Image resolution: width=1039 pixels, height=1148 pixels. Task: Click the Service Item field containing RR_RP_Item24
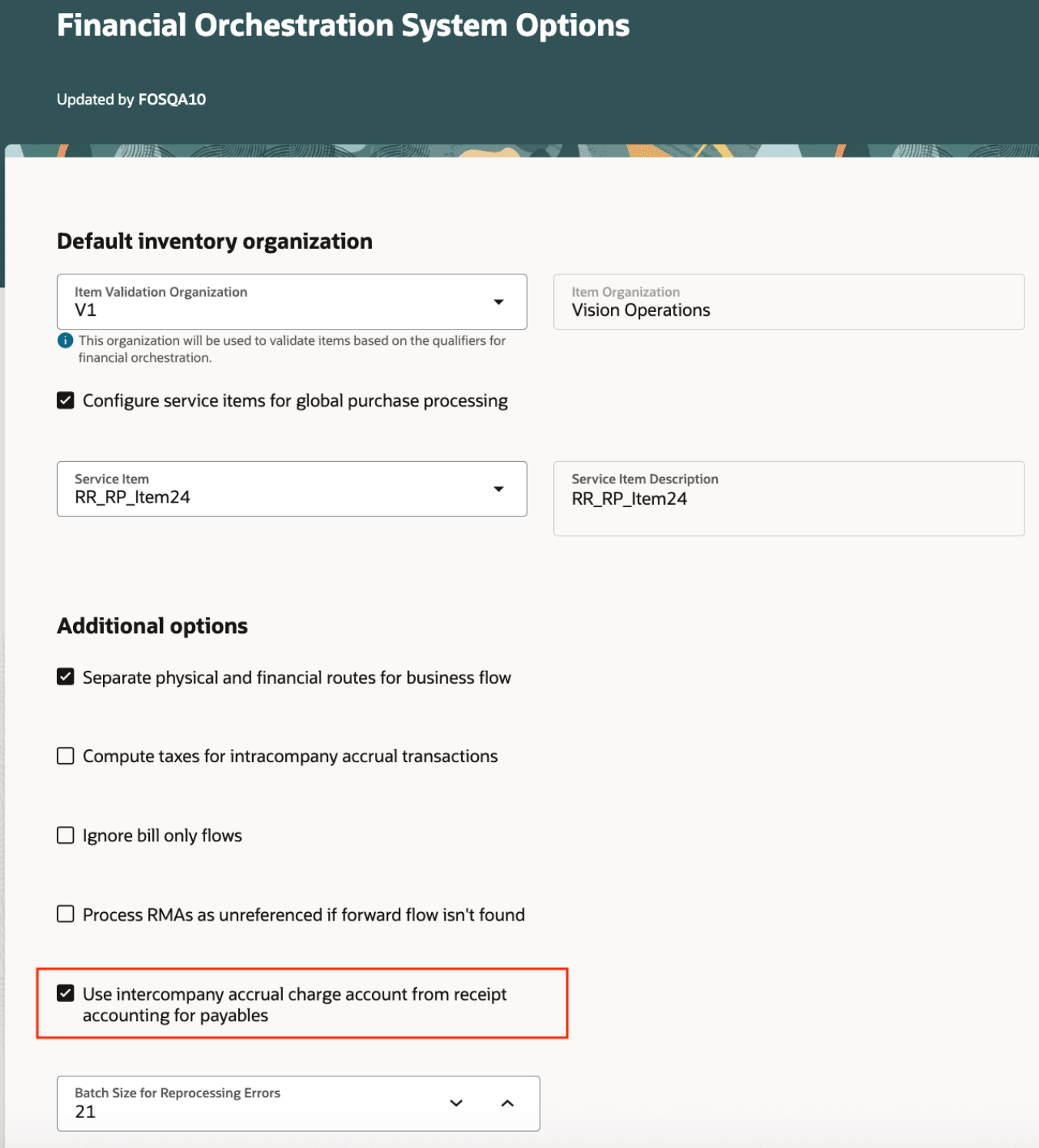[231, 496]
